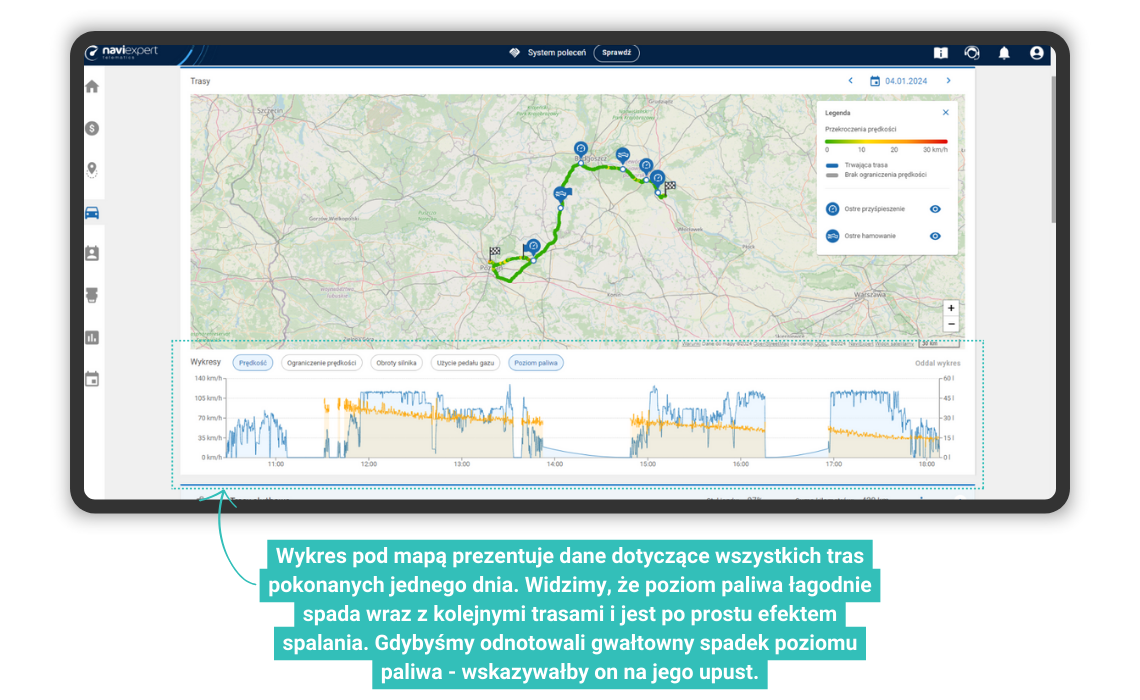Select the car vehicles icon in sidebar
This screenshot has height=700, width=1140.
tap(92, 212)
